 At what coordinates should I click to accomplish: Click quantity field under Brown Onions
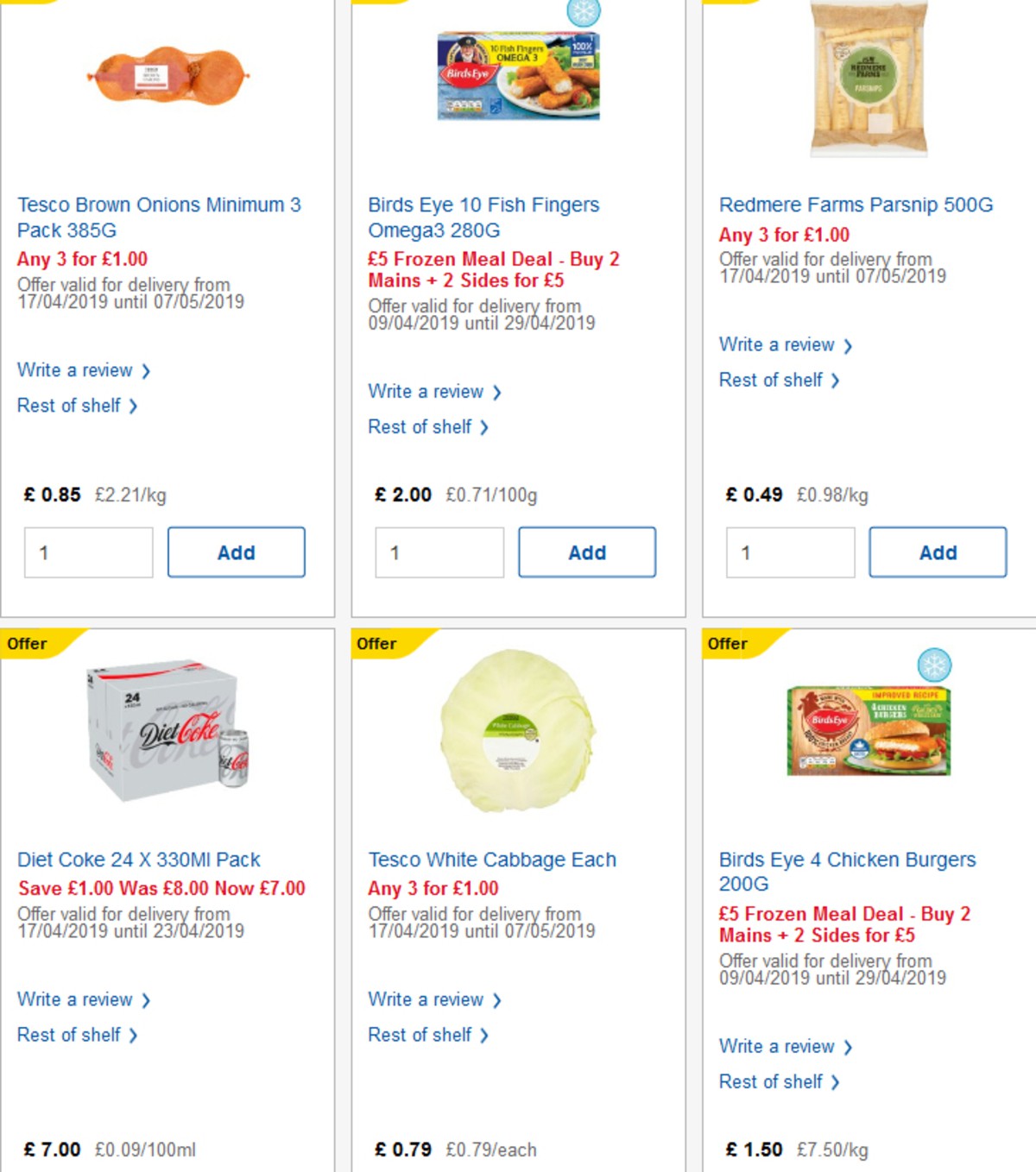(87, 551)
